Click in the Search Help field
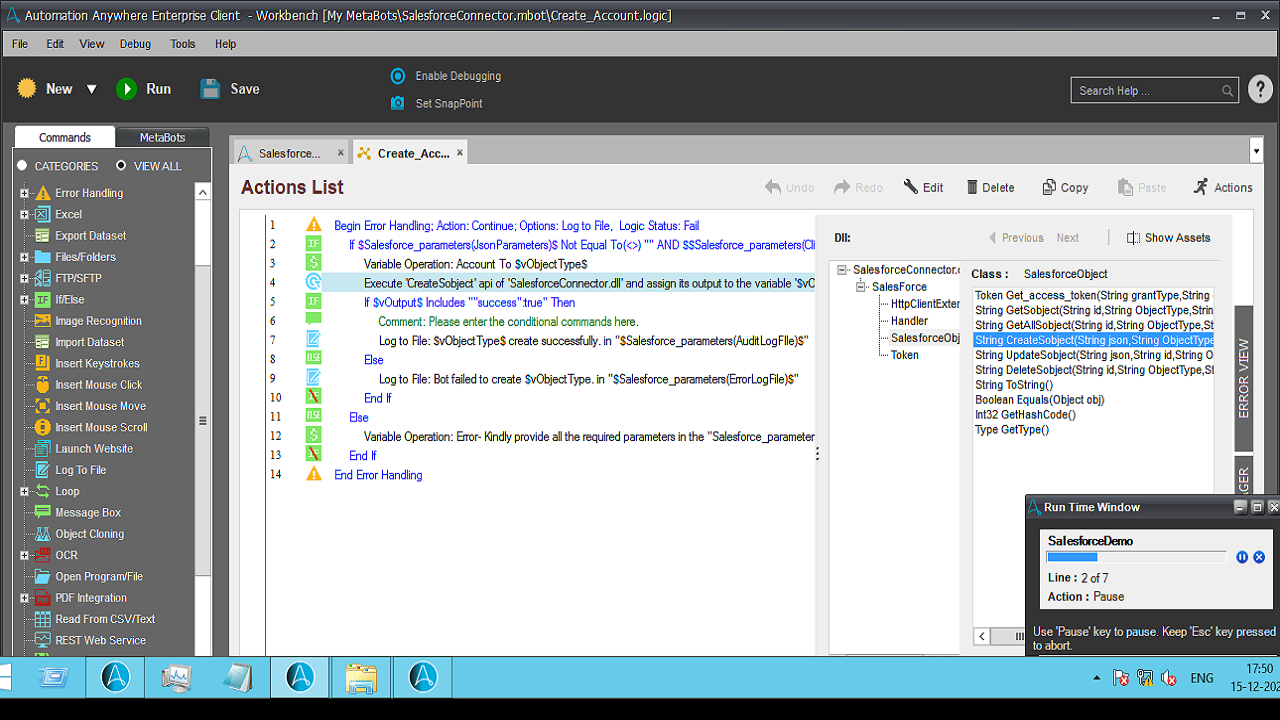Image resolution: width=1280 pixels, height=720 pixels. tap(1146, 91)
